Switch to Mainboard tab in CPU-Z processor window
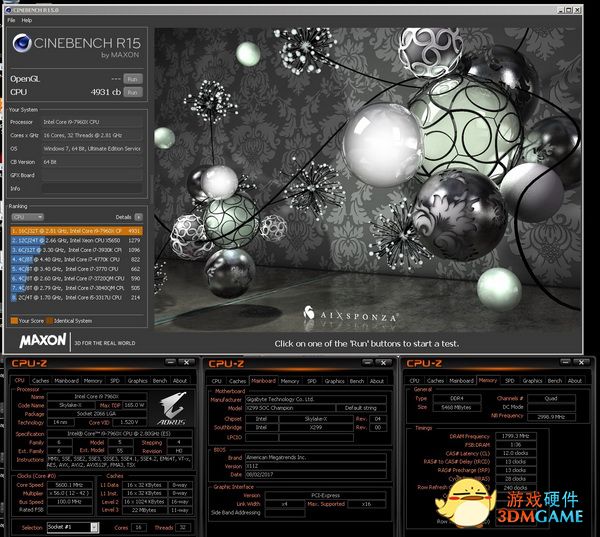600x537 pixels. coord(66,380)
